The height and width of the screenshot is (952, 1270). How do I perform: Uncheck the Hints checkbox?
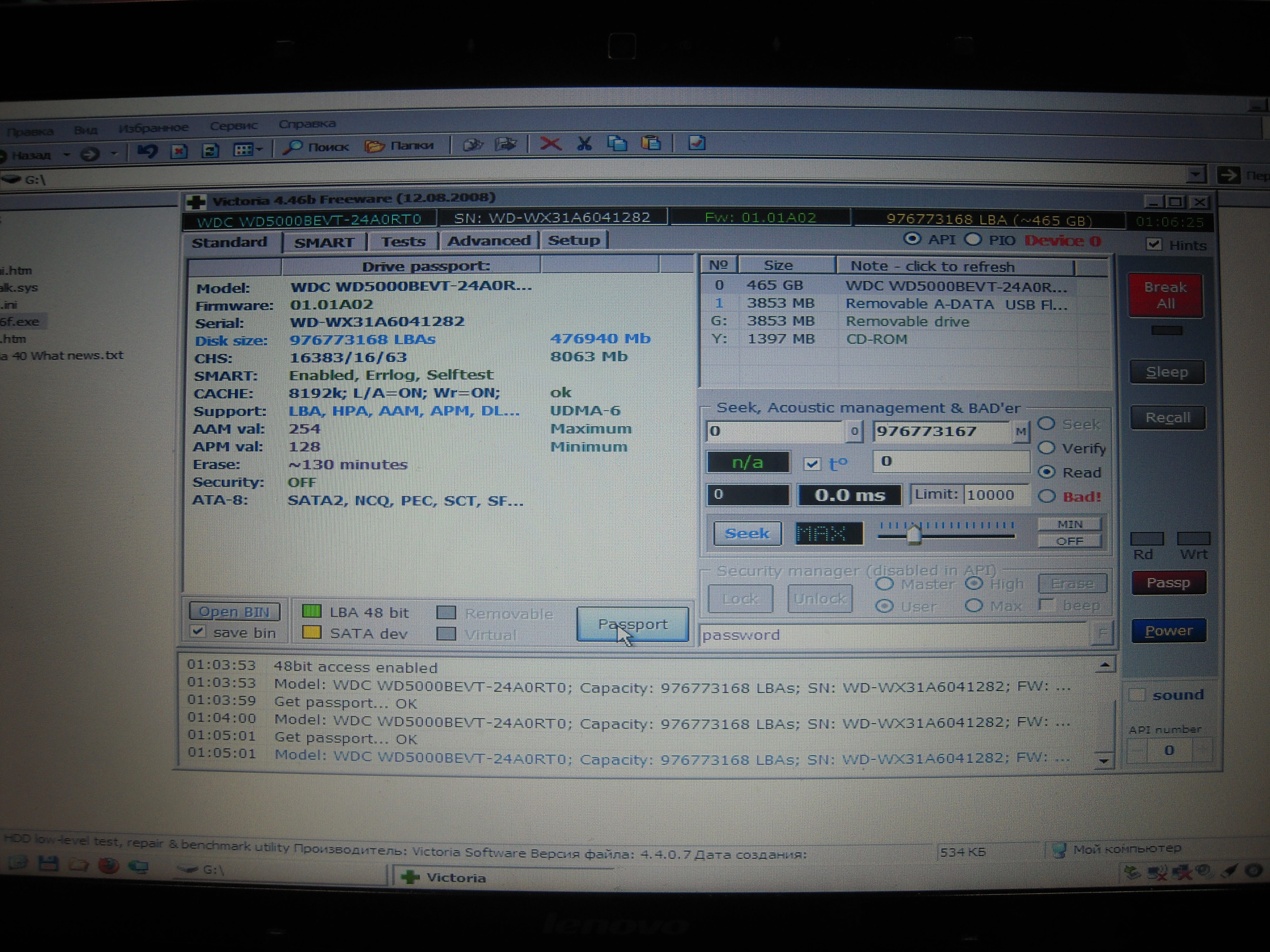tap(1153, 244)
